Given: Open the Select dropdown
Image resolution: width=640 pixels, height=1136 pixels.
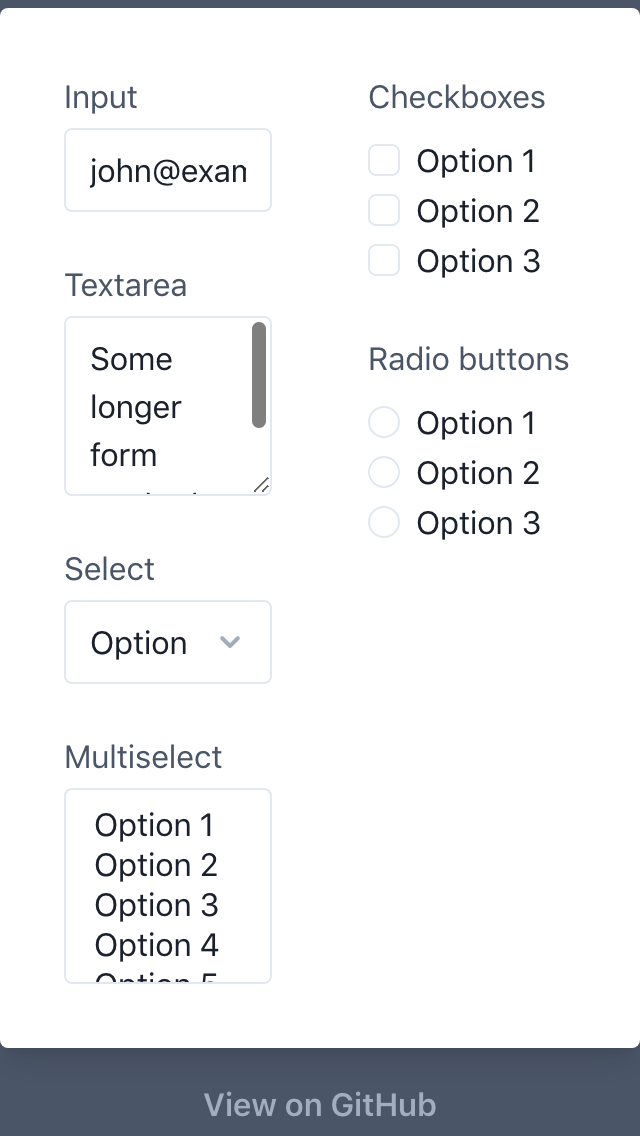Looking at the screenshot, I should click(167, 643).
